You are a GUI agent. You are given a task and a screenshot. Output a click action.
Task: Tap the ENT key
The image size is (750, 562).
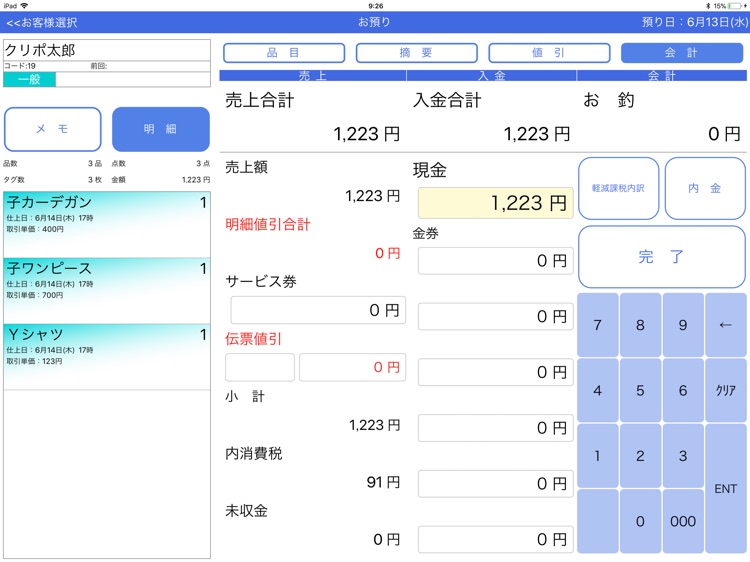(x=726, y=488)
